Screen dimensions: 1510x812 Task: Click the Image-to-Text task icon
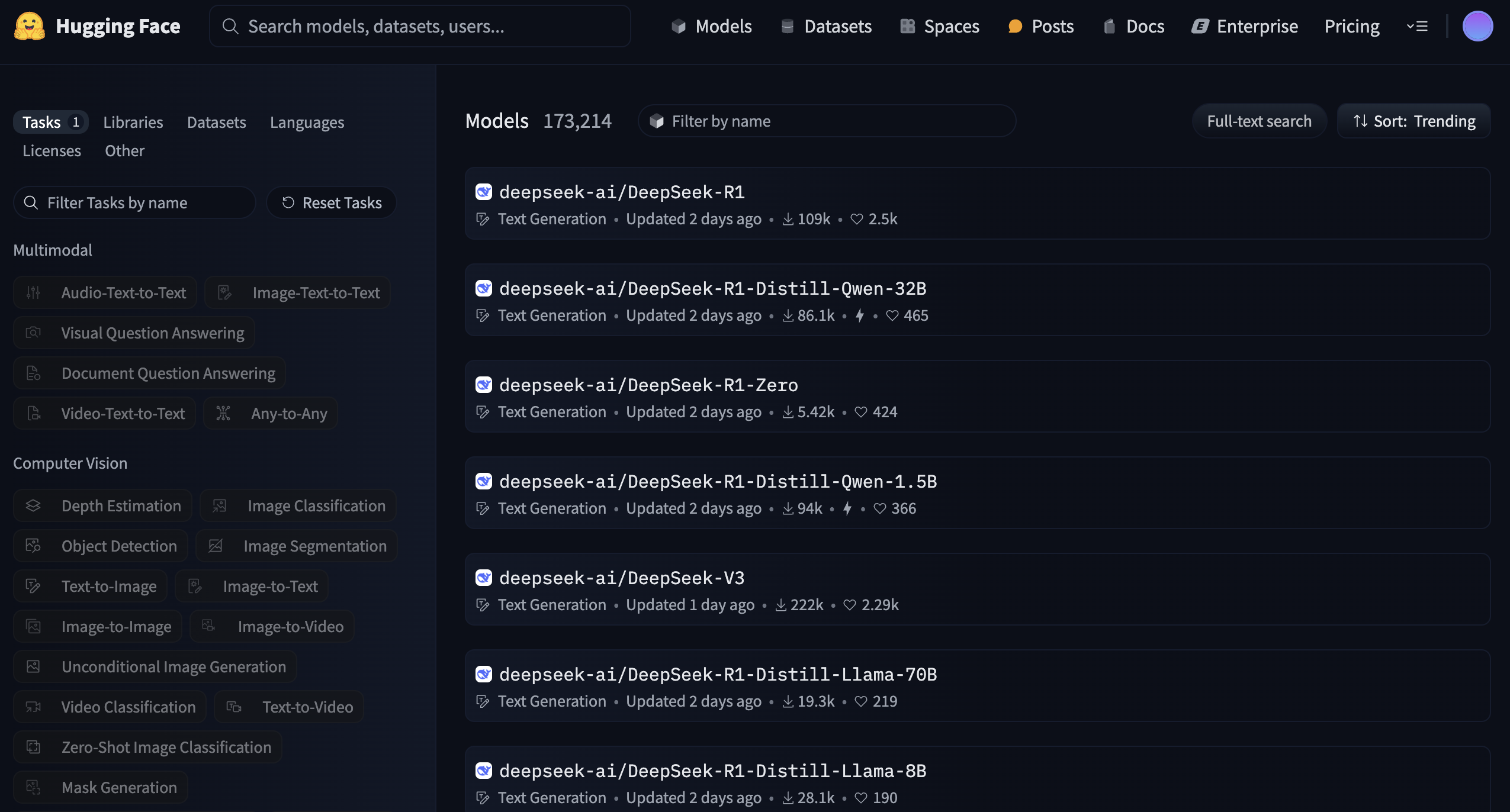(x=195, y=586)
